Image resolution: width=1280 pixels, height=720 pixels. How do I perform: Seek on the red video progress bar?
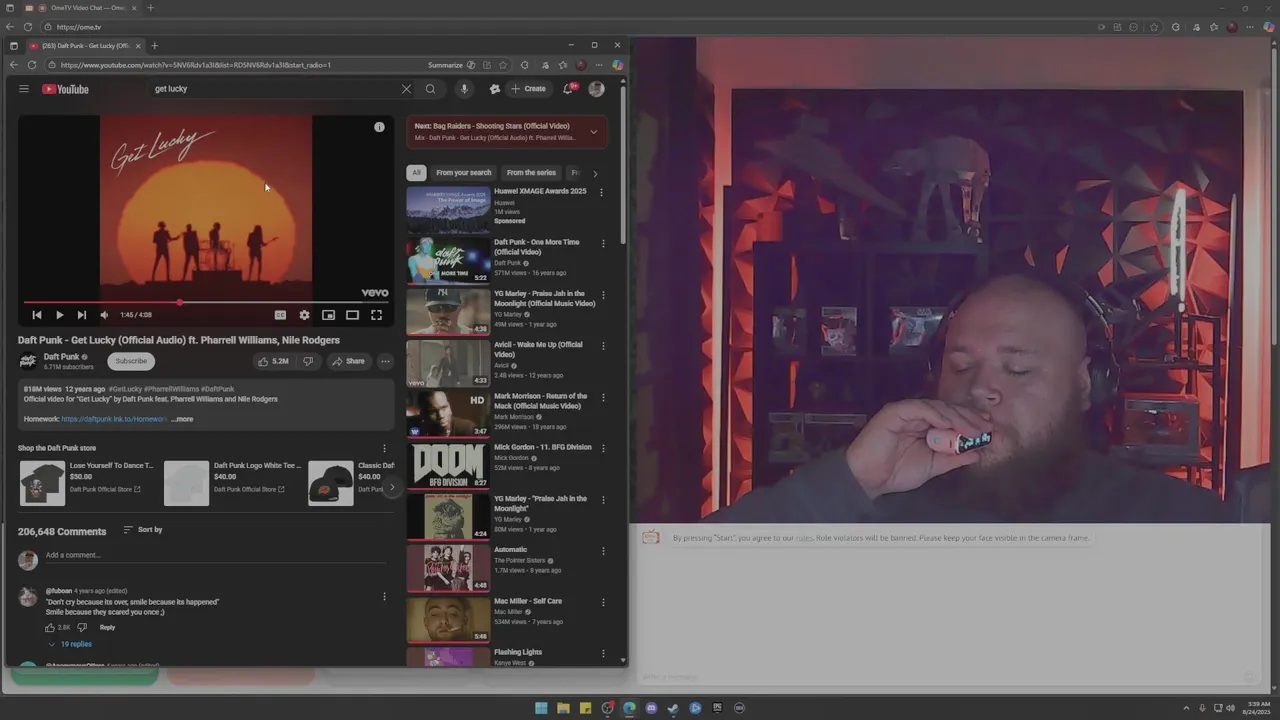coord(206,302)
